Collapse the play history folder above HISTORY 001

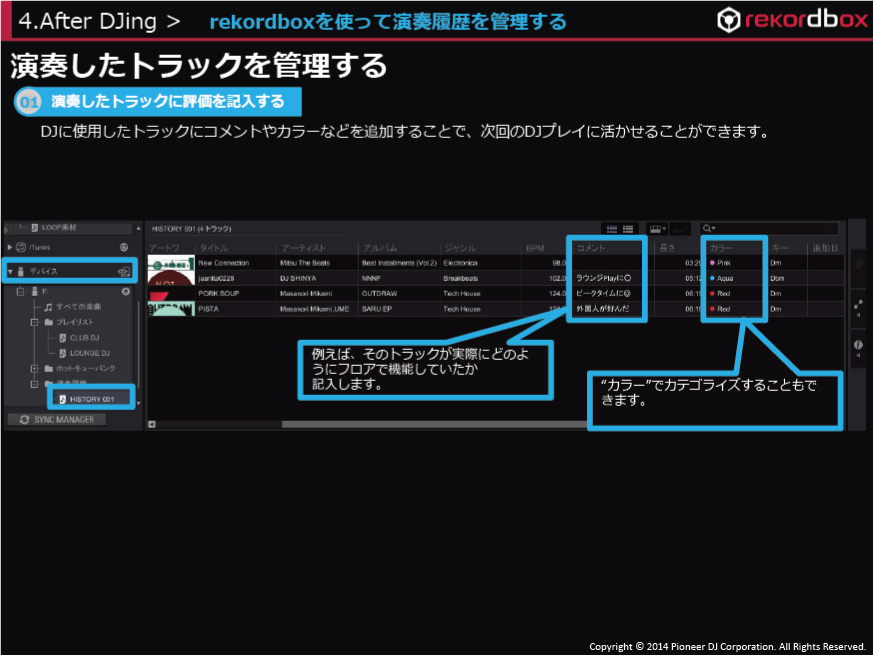[34, 384]
